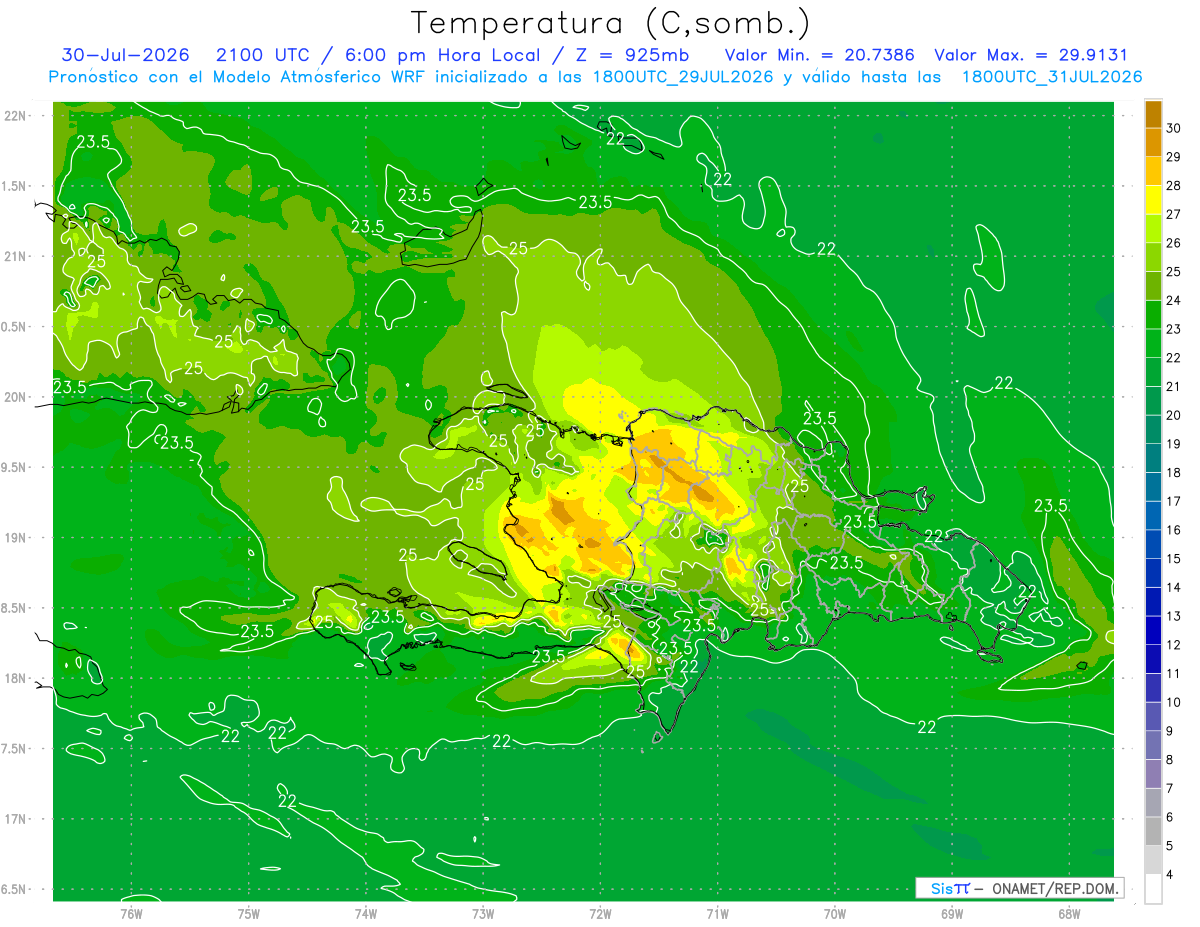Screen dimensions: 1200x927
Task: Select the legend color band between 16 and 17
Action: (1153, 515)
